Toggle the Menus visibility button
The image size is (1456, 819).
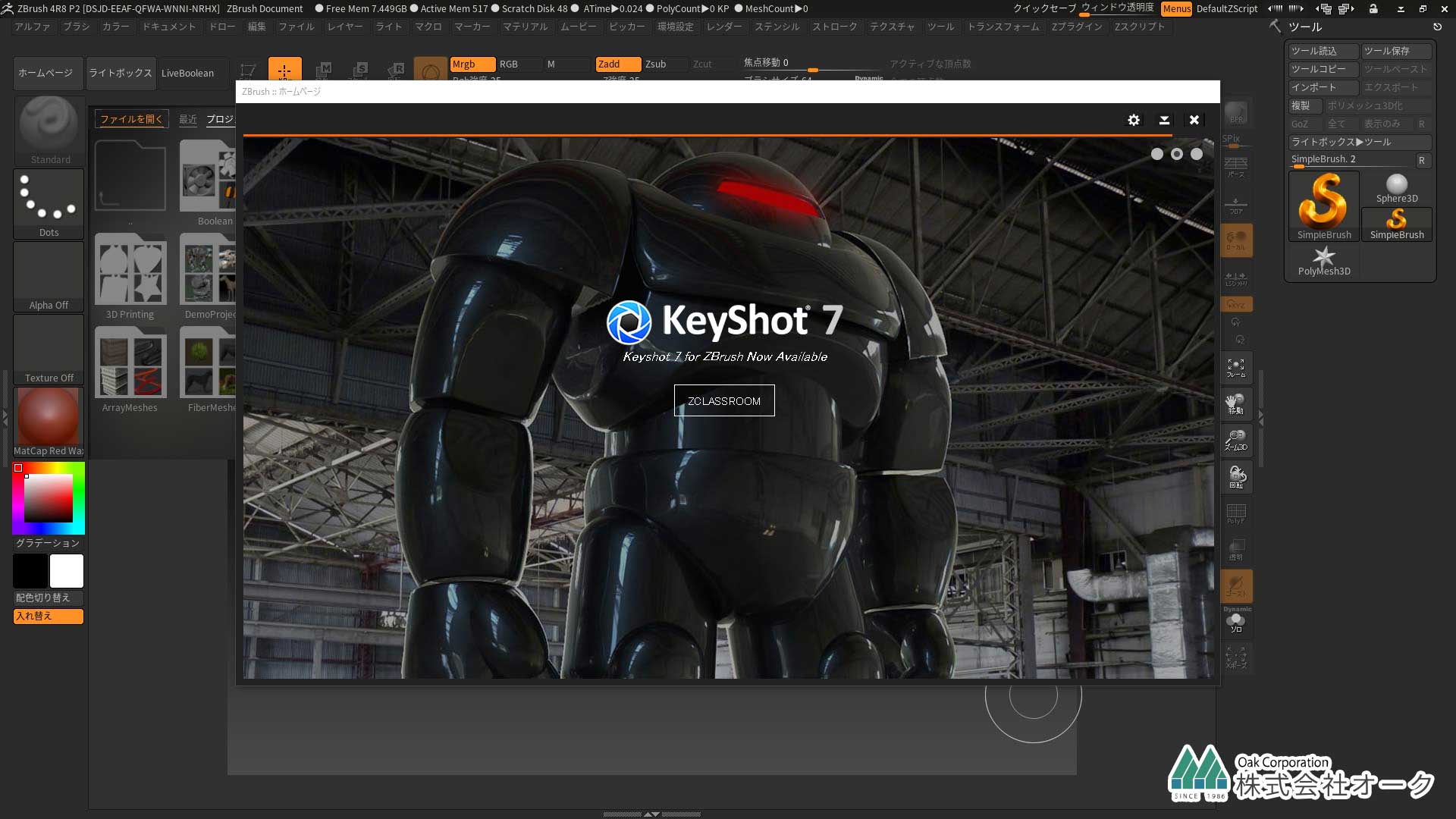pyautogui.click(x=1176, y=8)
